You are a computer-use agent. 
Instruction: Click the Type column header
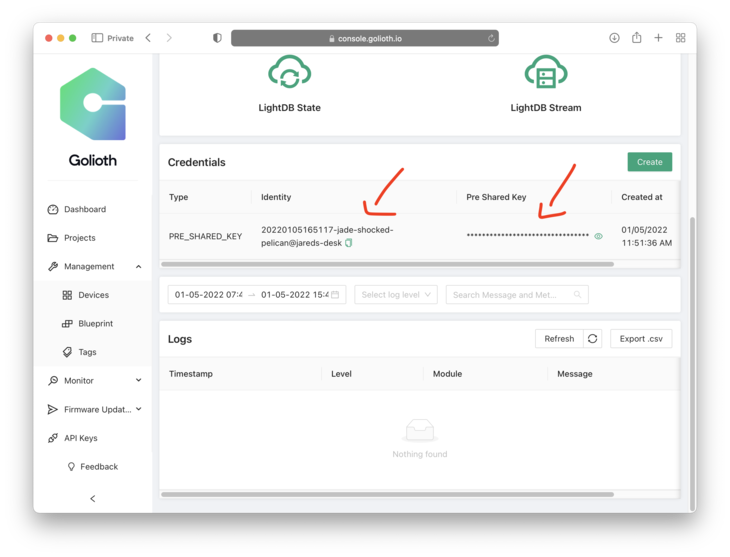(178, 197)
